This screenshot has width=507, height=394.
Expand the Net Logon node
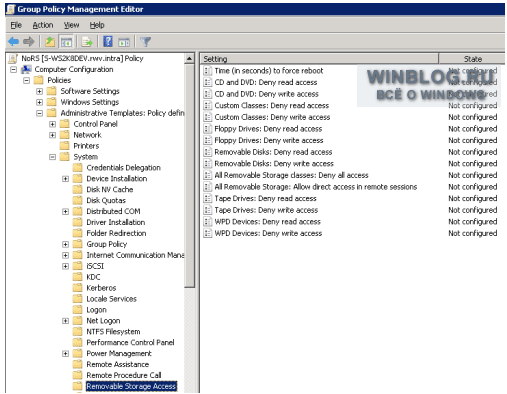(x=65, y=321)
